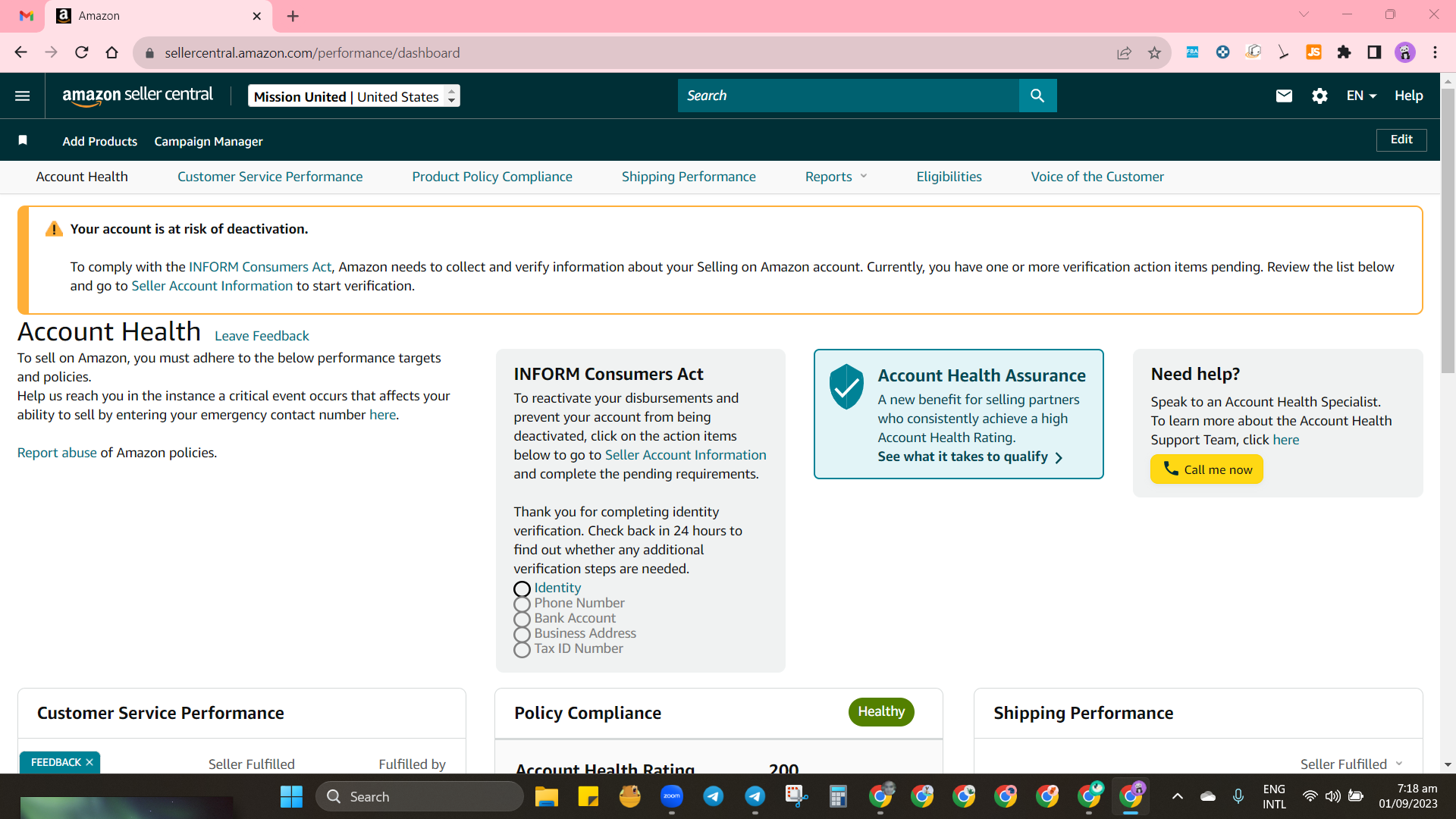The width and height of the screenshot is (1456, 819).
Task: Click the Add Products shortcut
Action: coord(100,141)
